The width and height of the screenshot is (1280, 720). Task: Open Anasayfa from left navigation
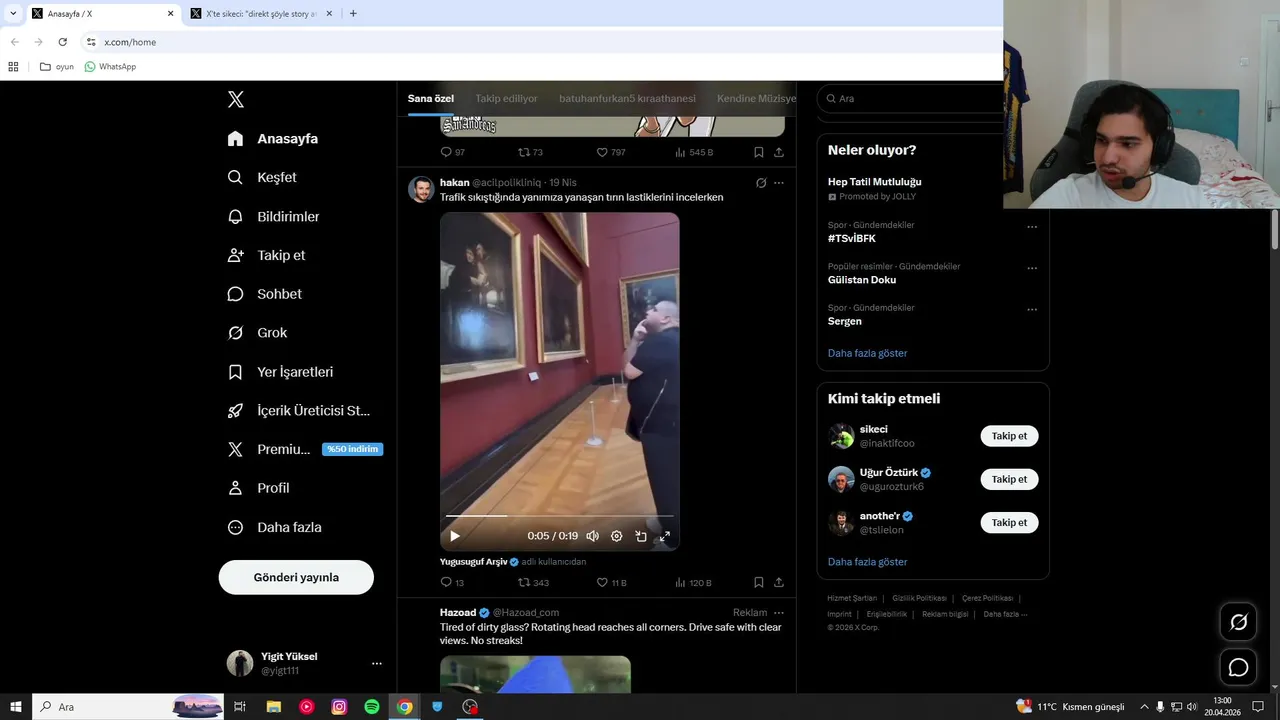pyautogui.click(x=272, y=139)
